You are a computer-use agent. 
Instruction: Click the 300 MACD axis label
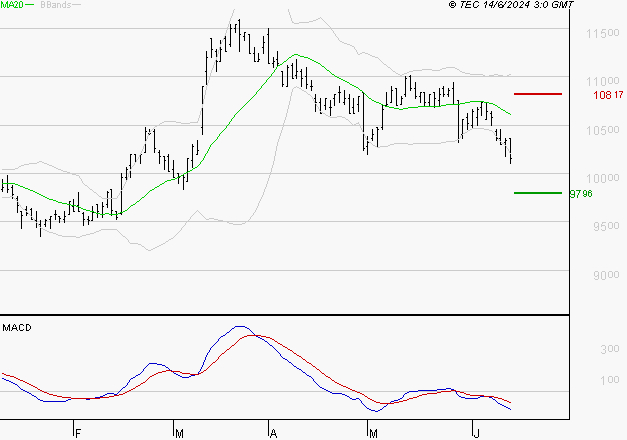tap(610, 349)
